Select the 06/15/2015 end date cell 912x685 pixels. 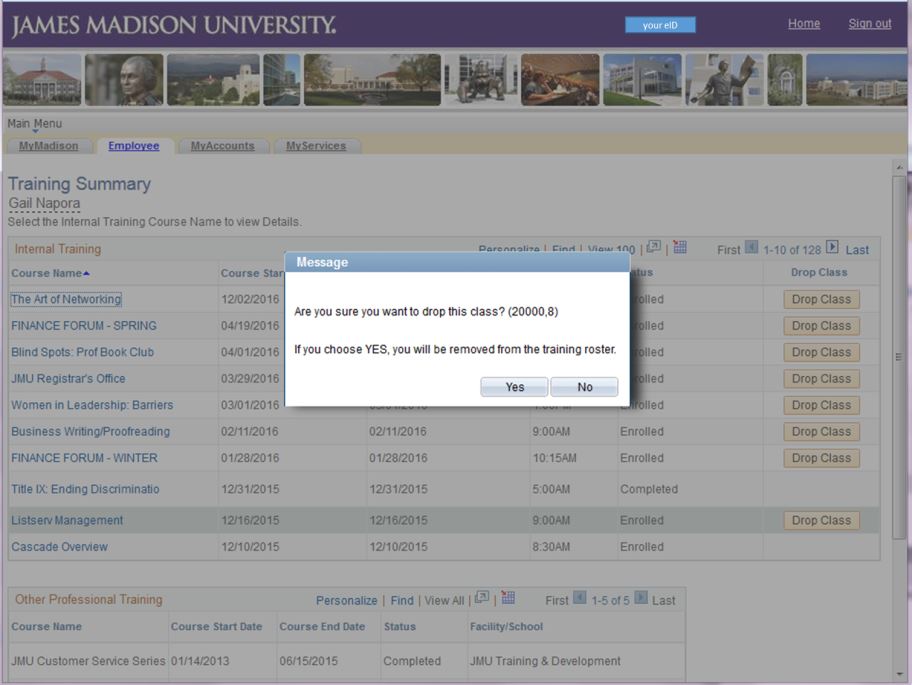coord(308,661)
